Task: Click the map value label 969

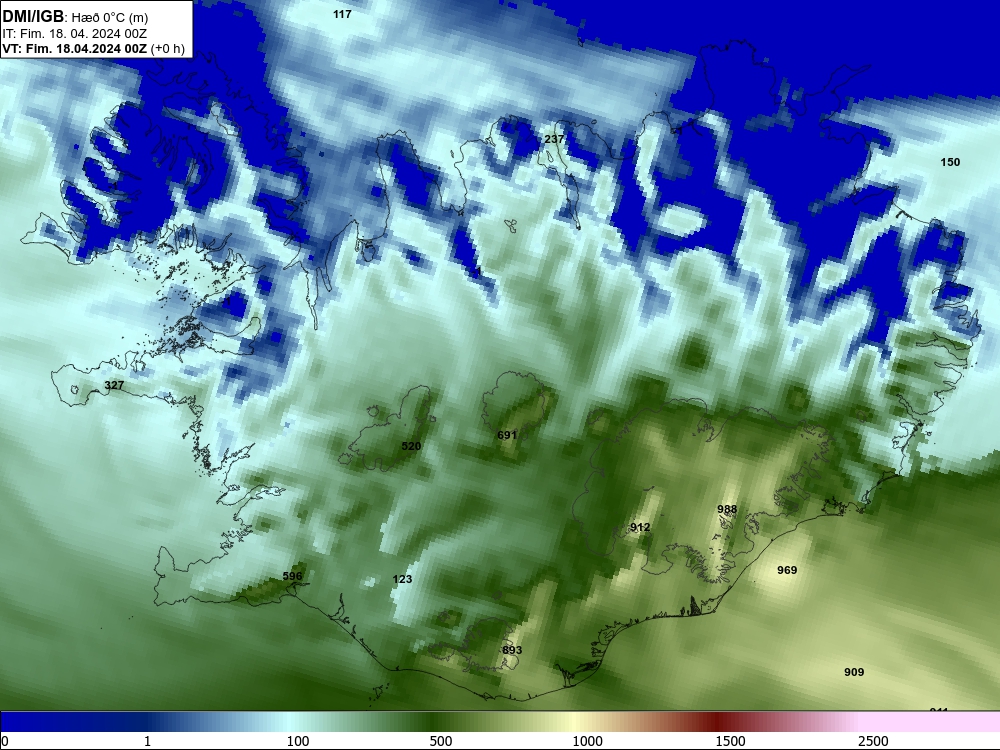Action: 787,570
